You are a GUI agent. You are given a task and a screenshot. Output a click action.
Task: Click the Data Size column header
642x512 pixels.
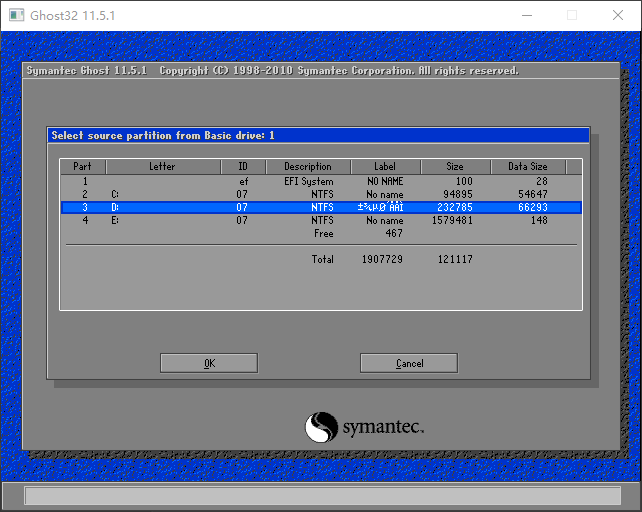[527, 166]
